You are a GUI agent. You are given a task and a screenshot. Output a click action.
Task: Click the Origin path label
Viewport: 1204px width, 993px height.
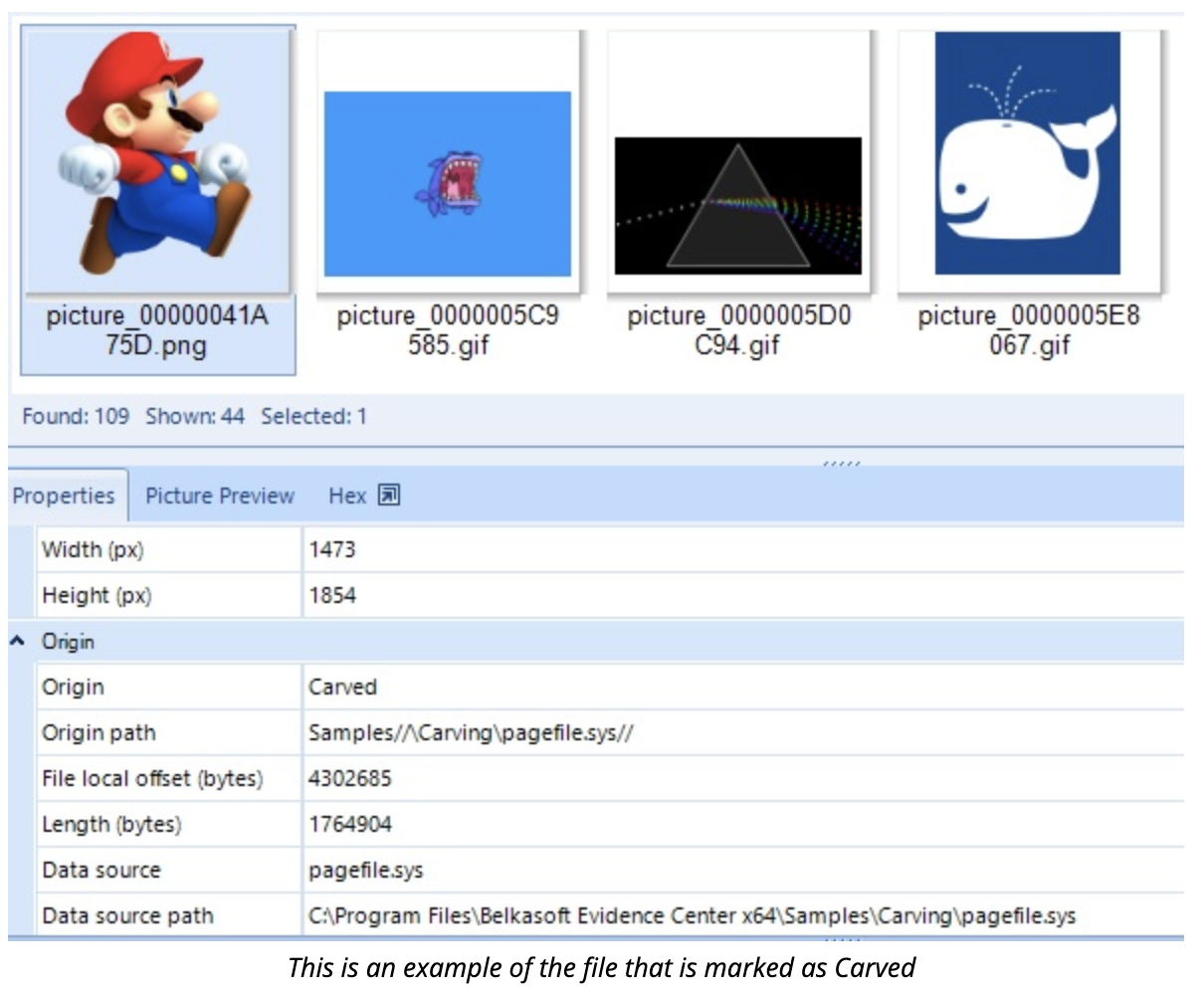tap(99, 732)
